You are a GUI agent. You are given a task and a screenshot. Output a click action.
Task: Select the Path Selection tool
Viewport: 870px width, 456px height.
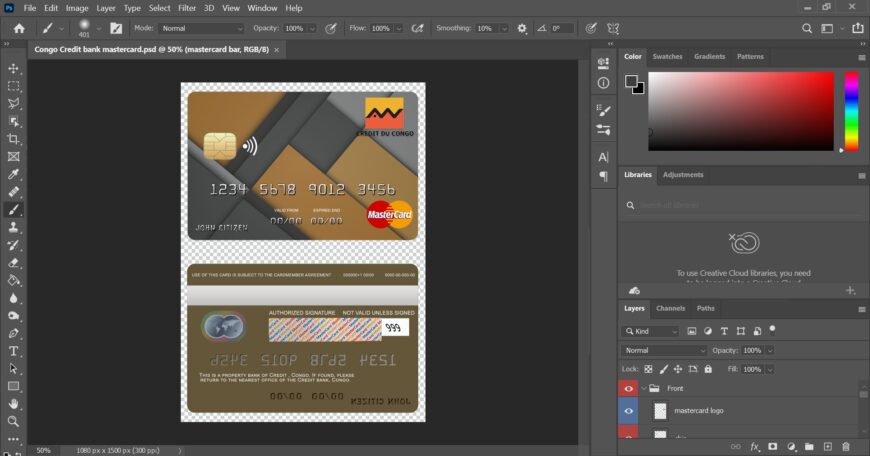click(x=13, y=369)
